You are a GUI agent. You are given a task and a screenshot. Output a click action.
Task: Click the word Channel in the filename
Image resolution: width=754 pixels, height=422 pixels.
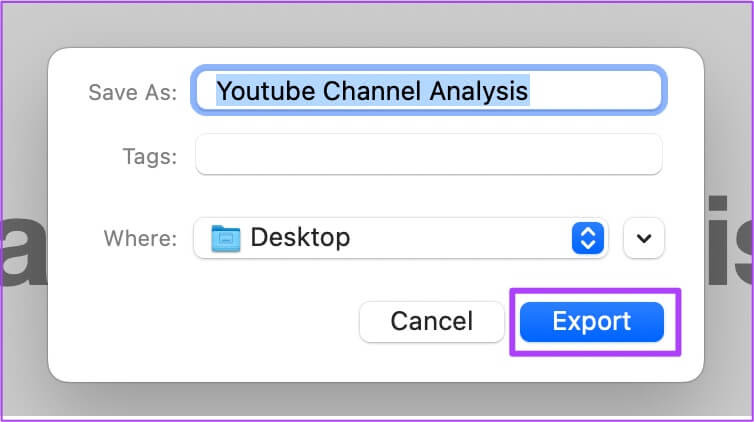tap(372, 91)
